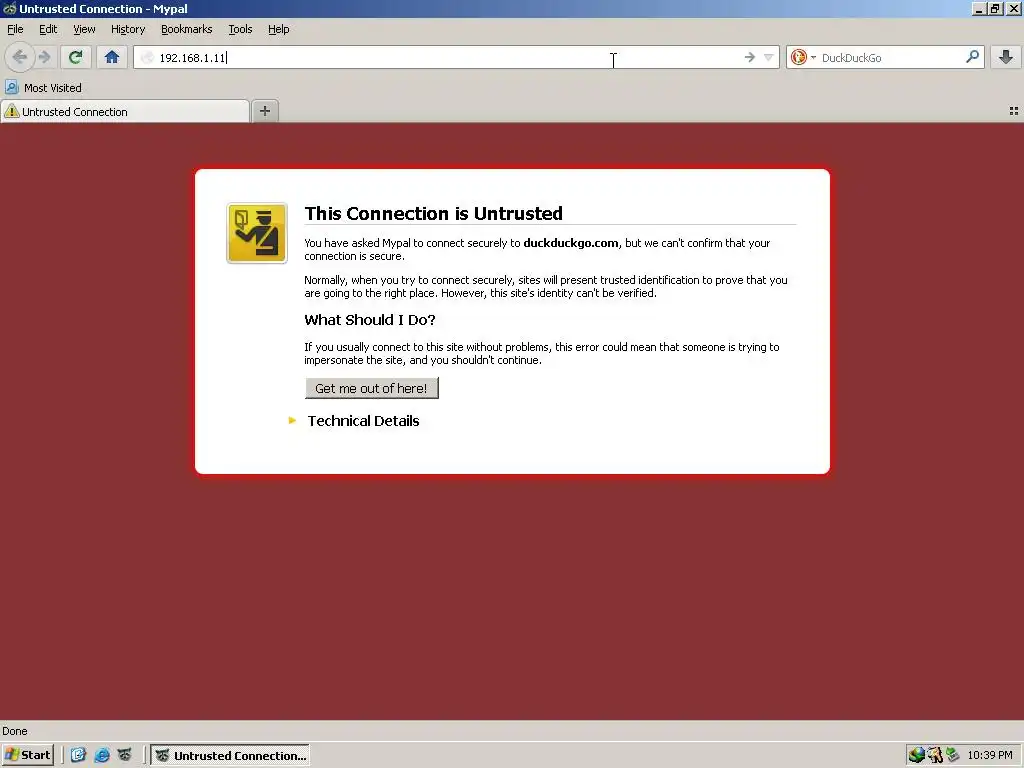Image resolution: width=1024 pixels, height=768 pixels.
Task: Click the Done status bar text
Action: pos(14,731)
